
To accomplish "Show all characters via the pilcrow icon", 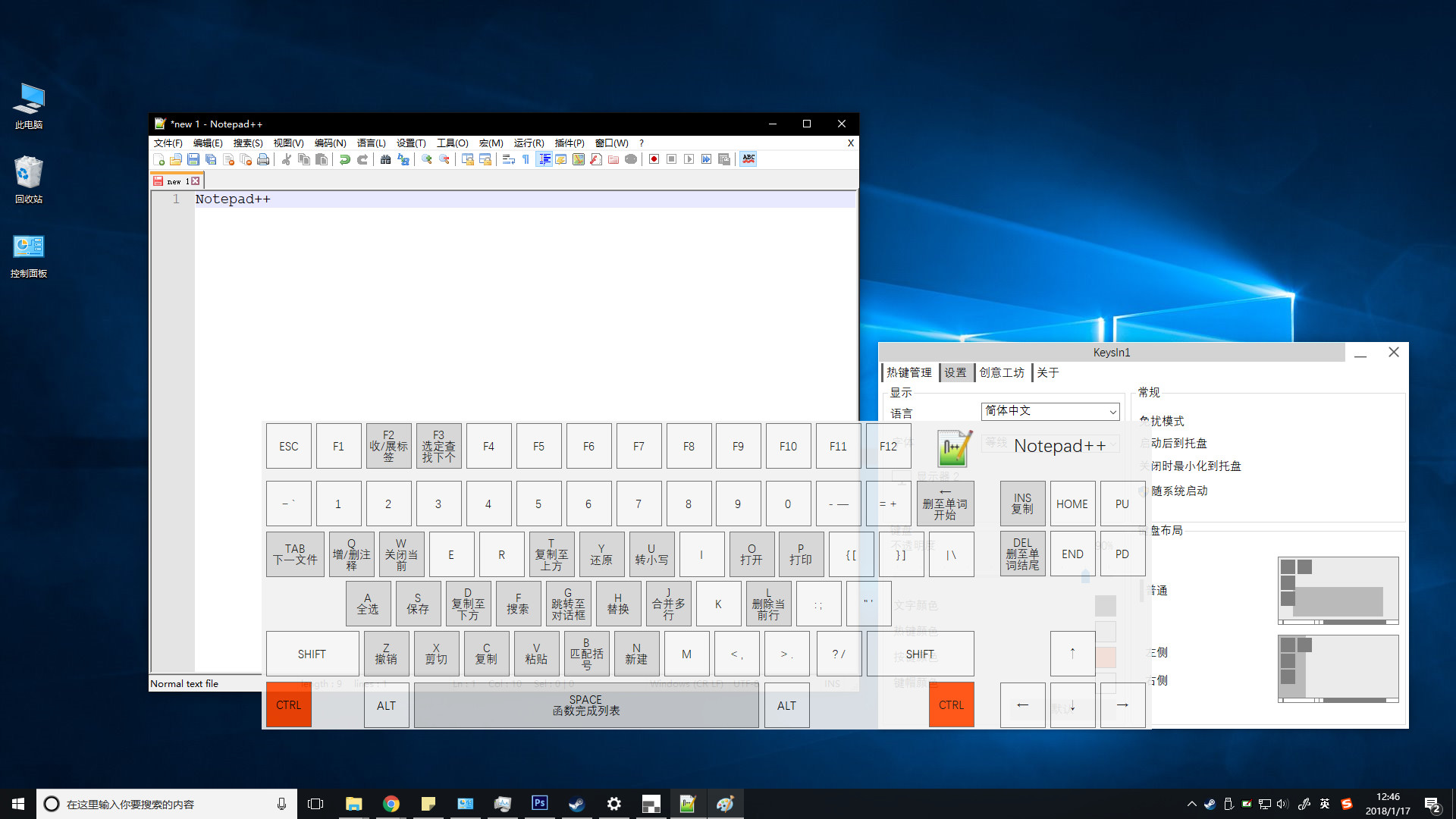I will click(525, 159).
